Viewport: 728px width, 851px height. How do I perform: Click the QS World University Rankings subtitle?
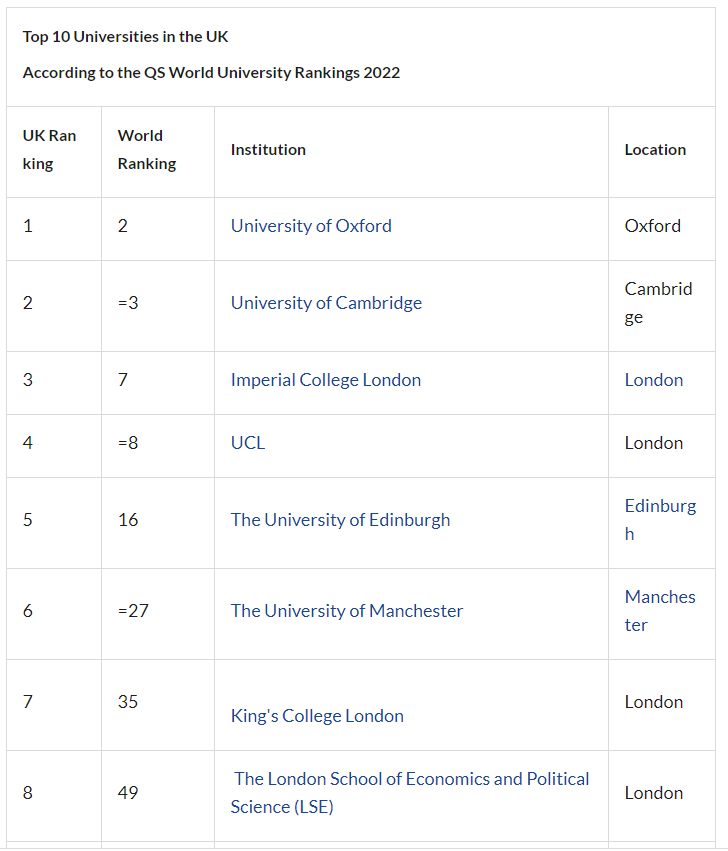[211, 73]
